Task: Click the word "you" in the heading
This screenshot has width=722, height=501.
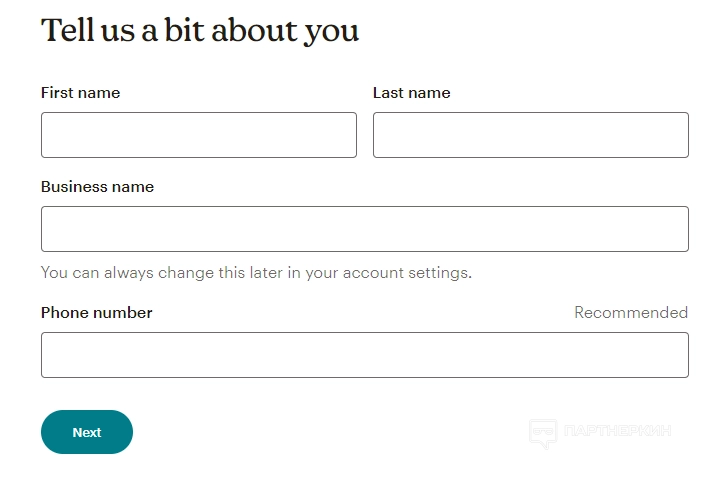Action: coord(330,31)
